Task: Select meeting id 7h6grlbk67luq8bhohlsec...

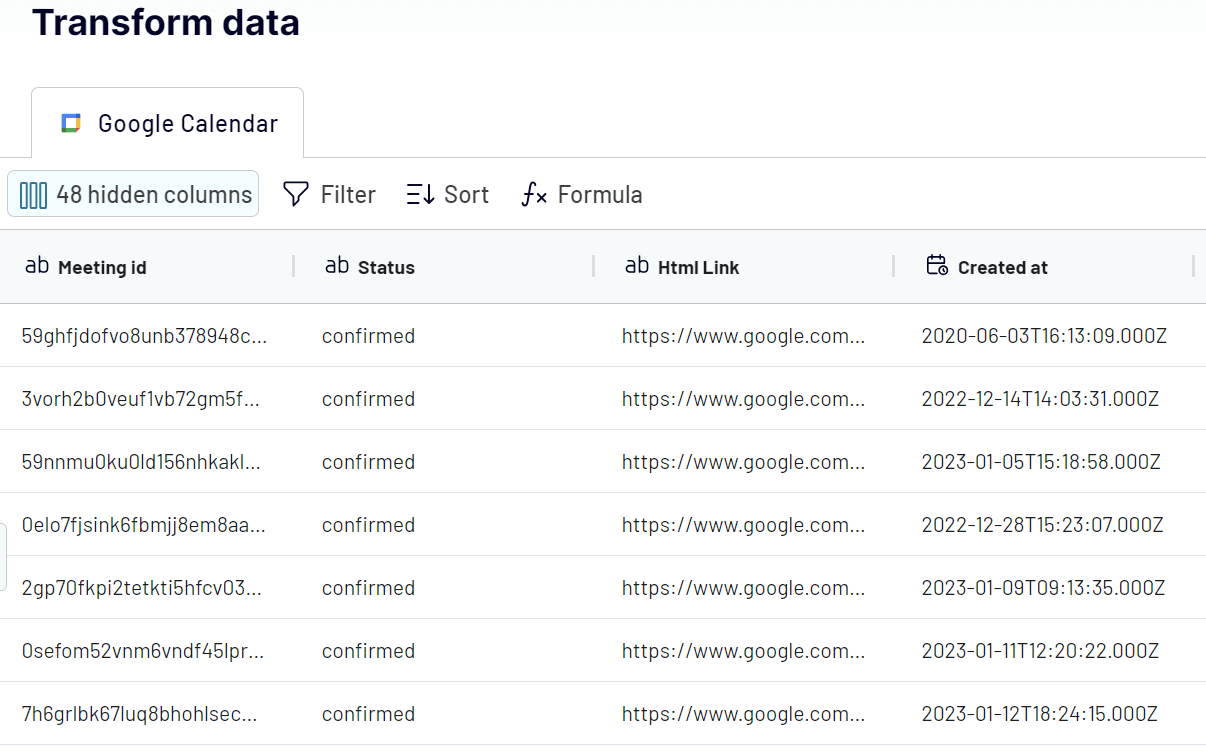Action: [x=139, y=714]
